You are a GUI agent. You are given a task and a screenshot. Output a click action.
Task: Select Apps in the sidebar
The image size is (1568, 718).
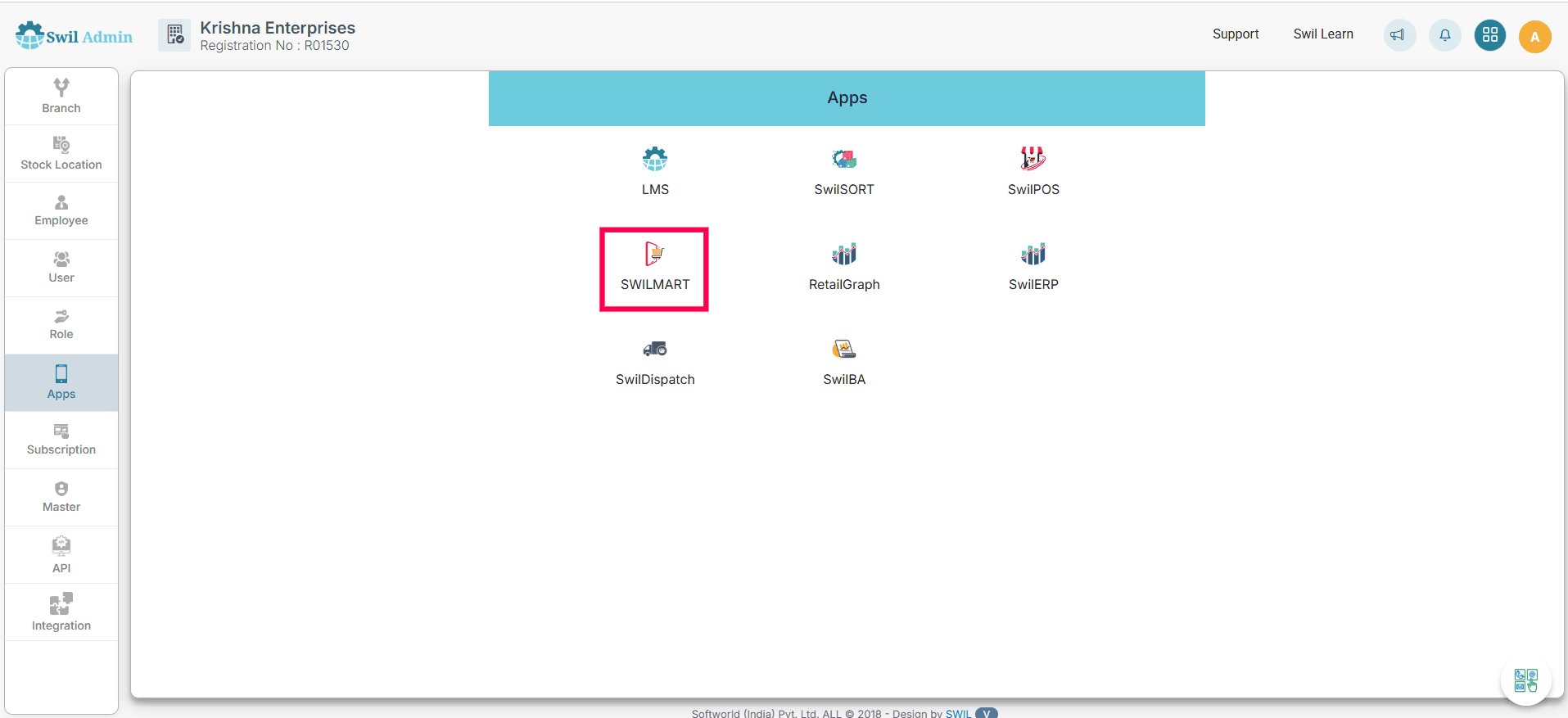coord(61,382)
